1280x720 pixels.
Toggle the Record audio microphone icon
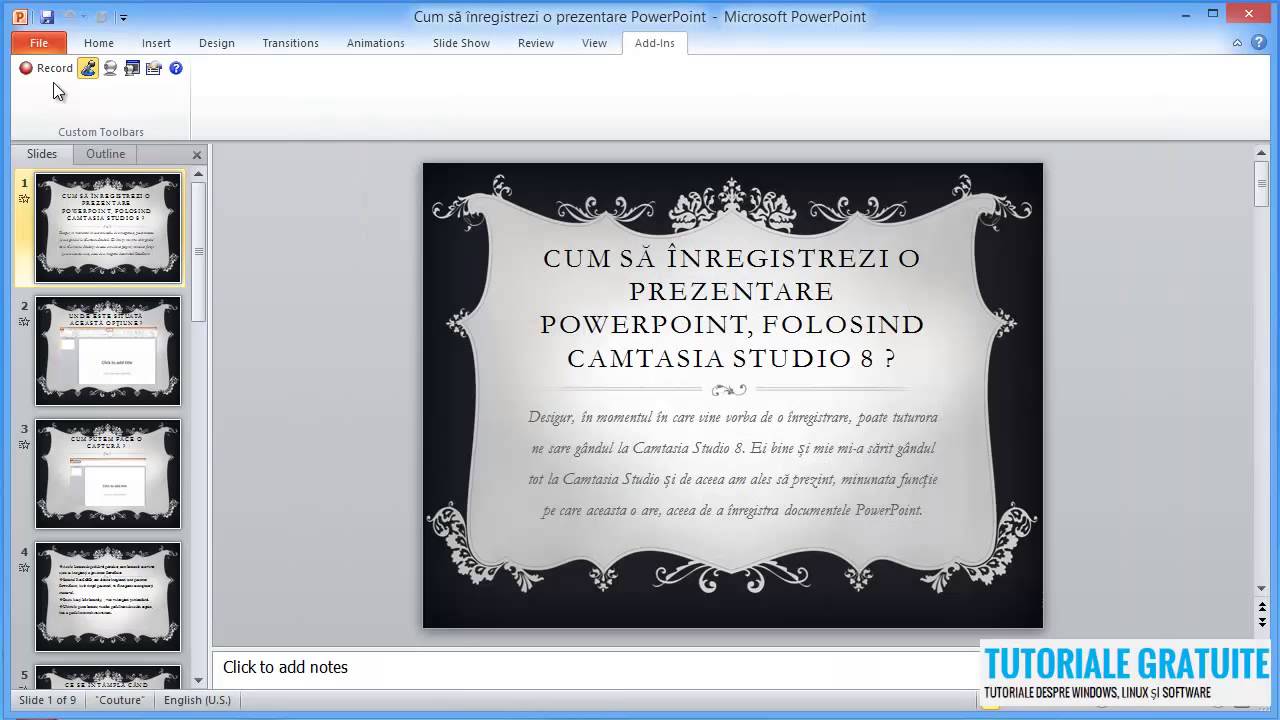coord(88,68)
